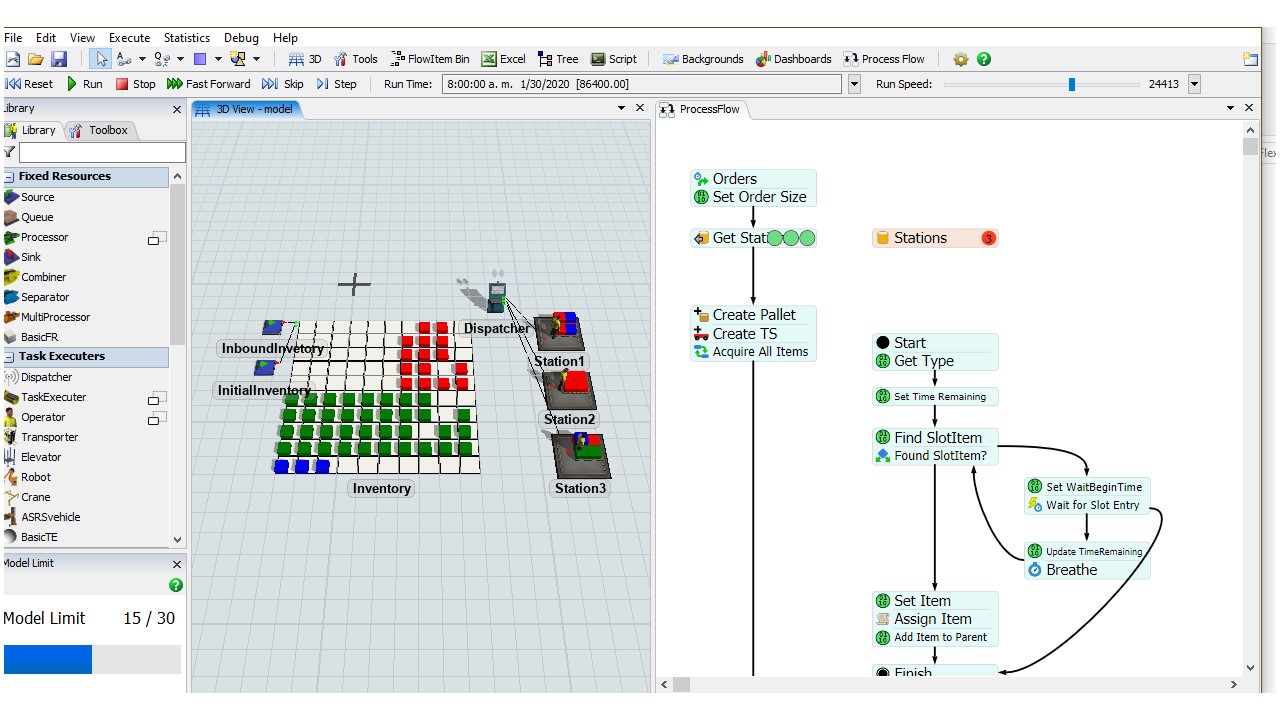Select the Crane library object

tap(35, 497)
